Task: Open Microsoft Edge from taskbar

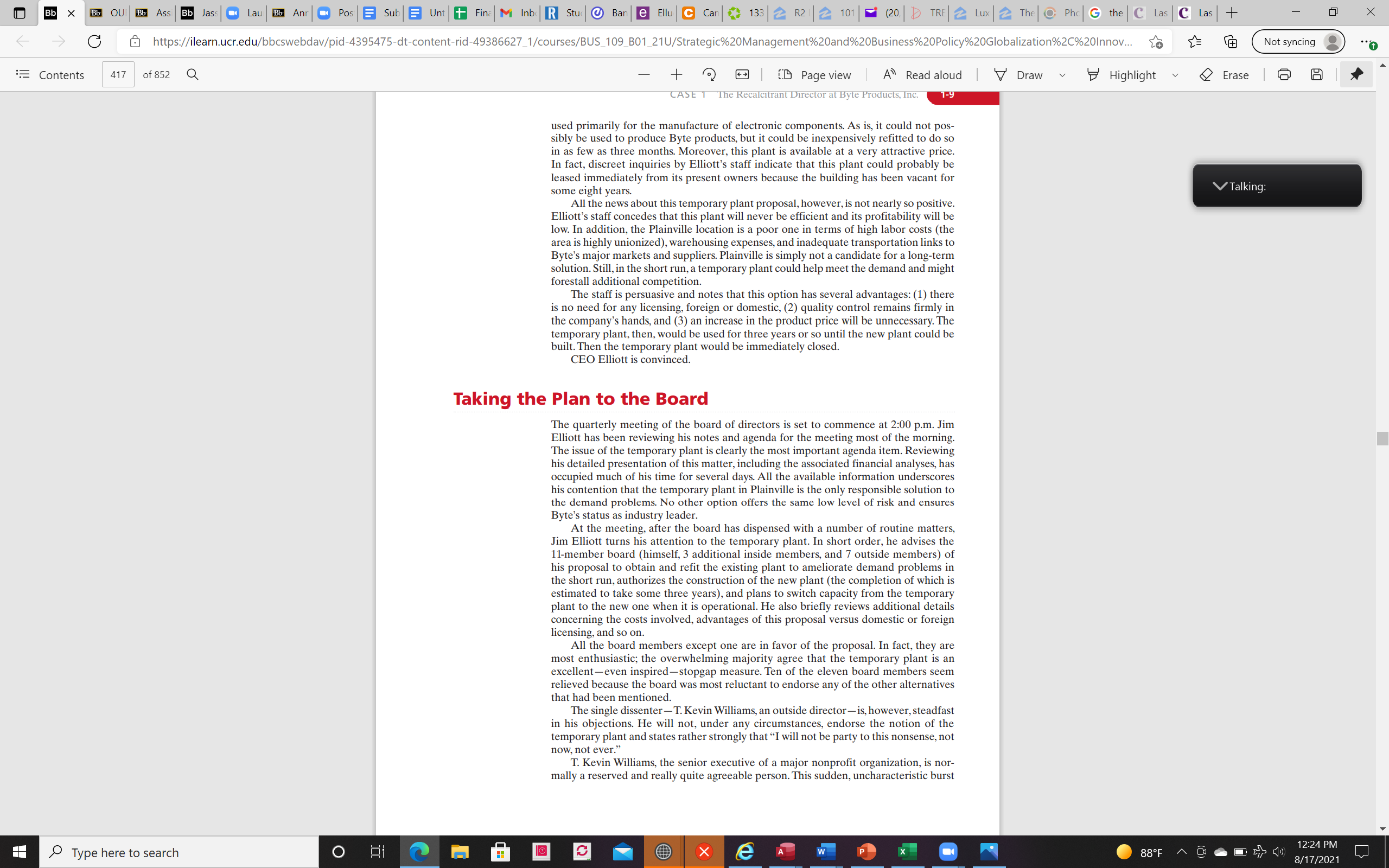Action: pyautogui.click(x=419, y=852)
